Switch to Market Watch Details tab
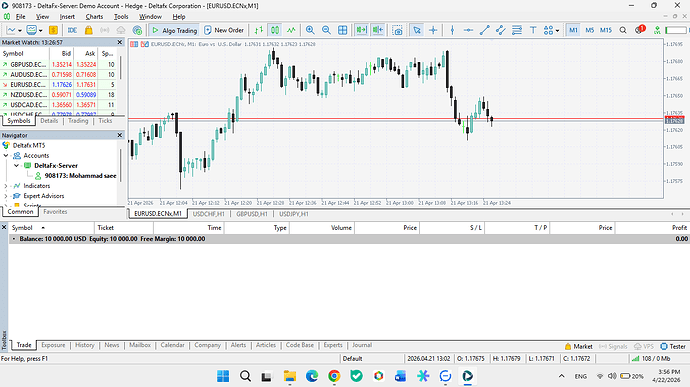The height and width of the screenshot is (387, 690). (49, 121)
